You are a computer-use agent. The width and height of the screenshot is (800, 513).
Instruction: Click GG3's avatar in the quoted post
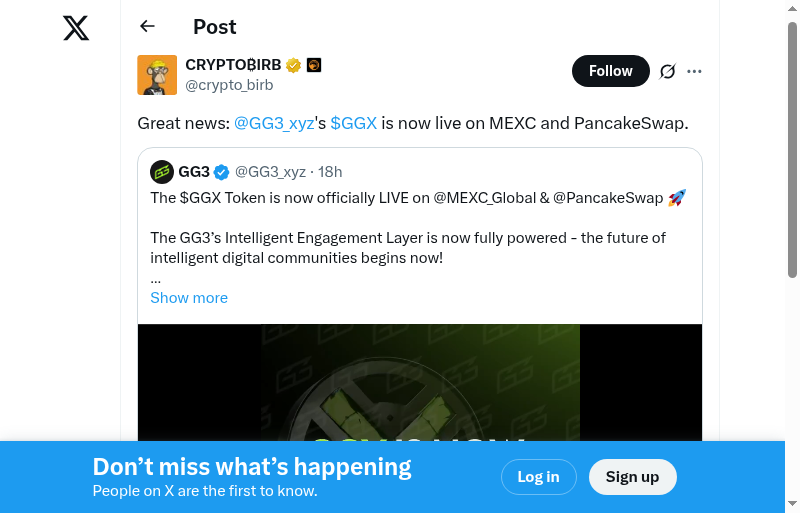coord(162,172)
